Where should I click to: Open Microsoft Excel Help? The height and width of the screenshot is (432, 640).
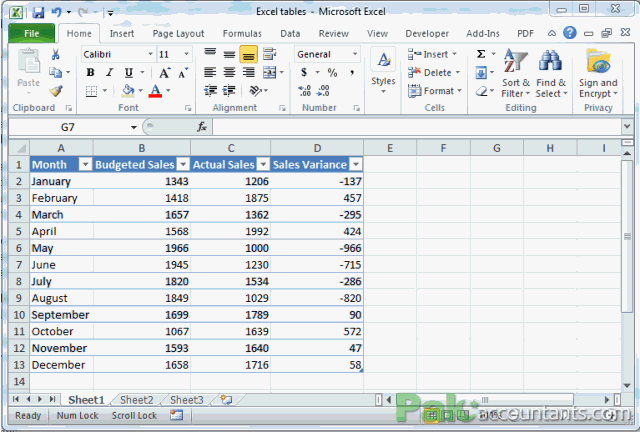[x=569, y=33]
